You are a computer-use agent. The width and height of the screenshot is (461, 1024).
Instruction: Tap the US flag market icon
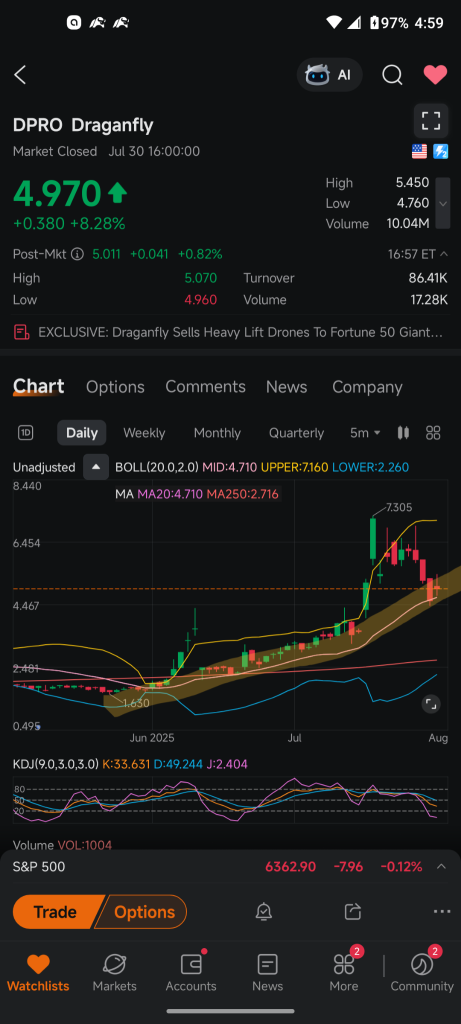pos(419,152)
